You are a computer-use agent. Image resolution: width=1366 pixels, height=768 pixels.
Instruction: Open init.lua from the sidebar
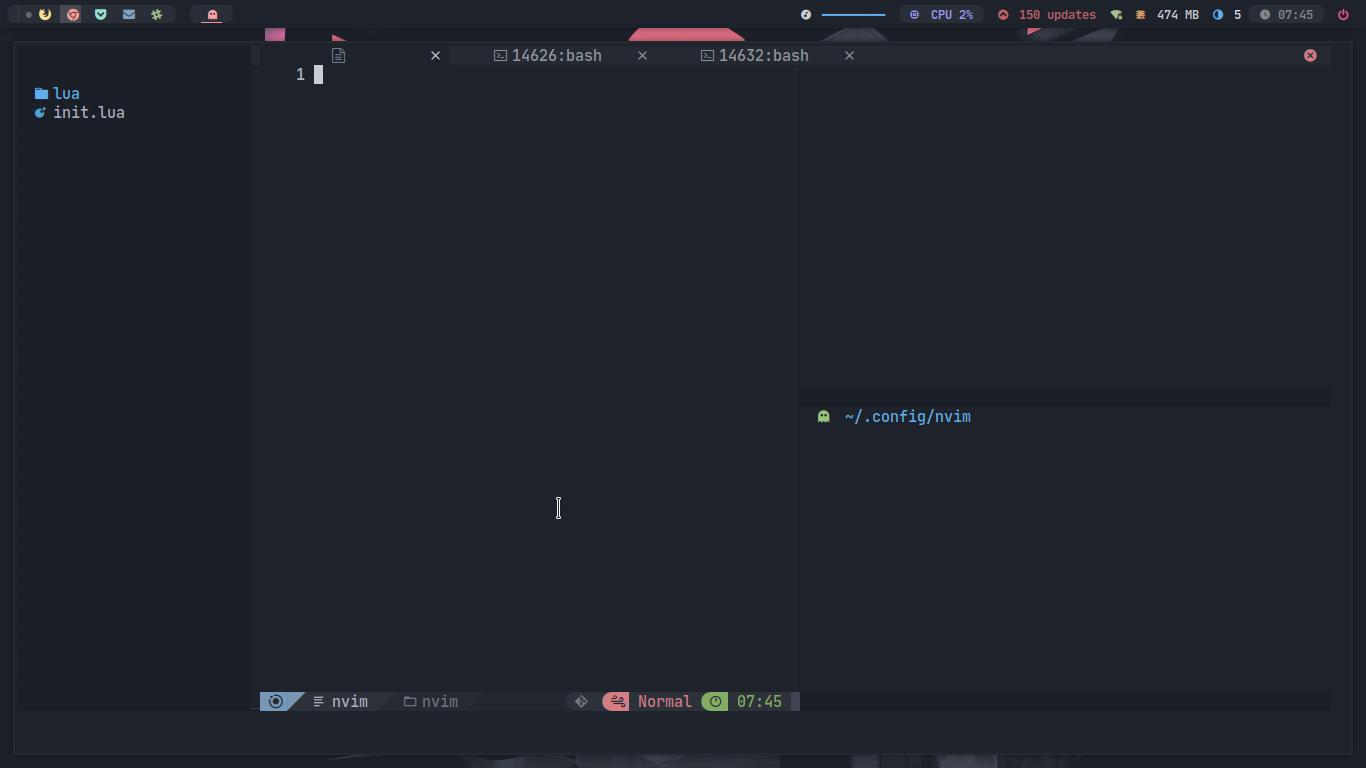[x=87, y=112]
